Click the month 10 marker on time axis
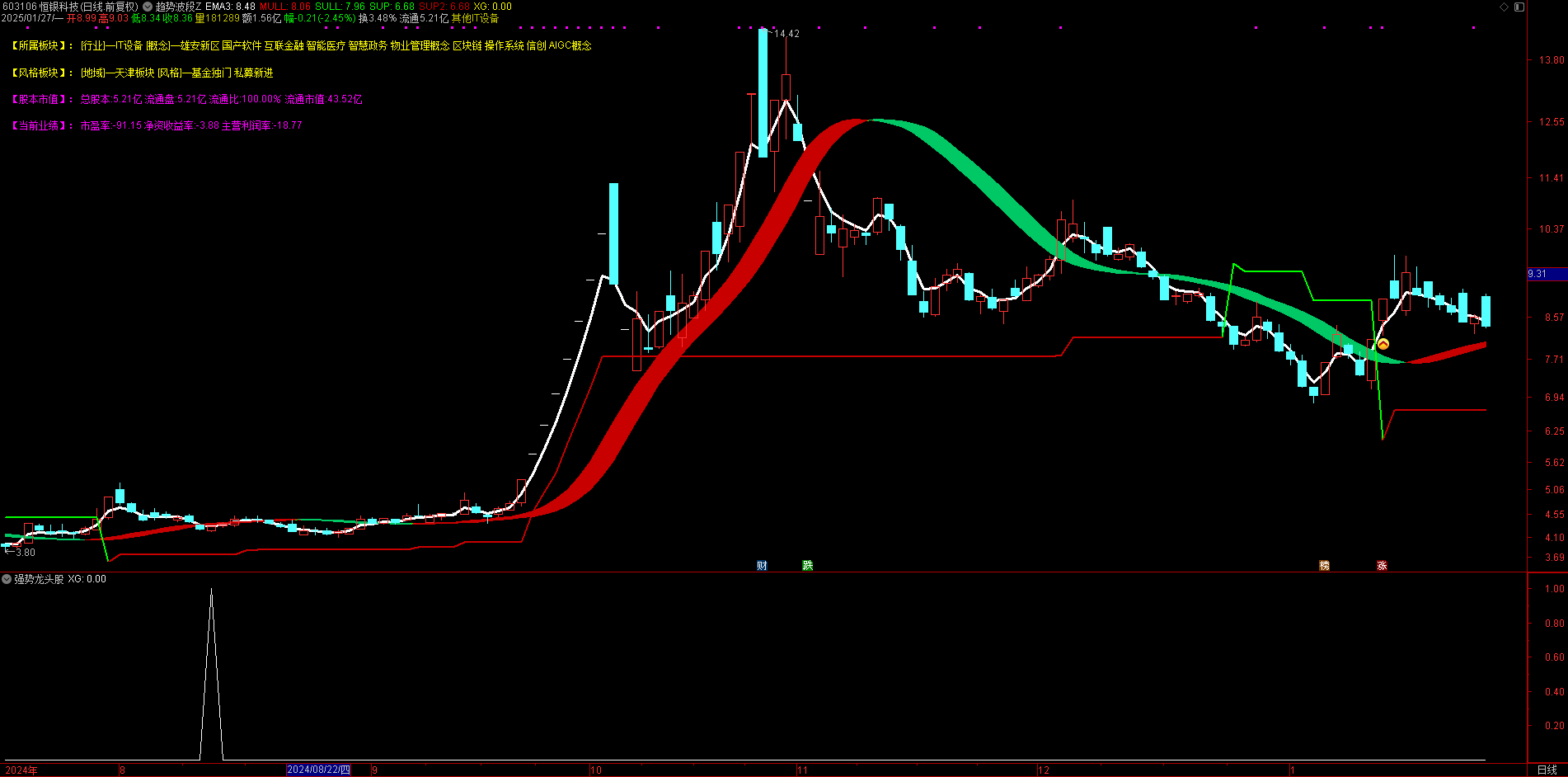 coord(596,770)
